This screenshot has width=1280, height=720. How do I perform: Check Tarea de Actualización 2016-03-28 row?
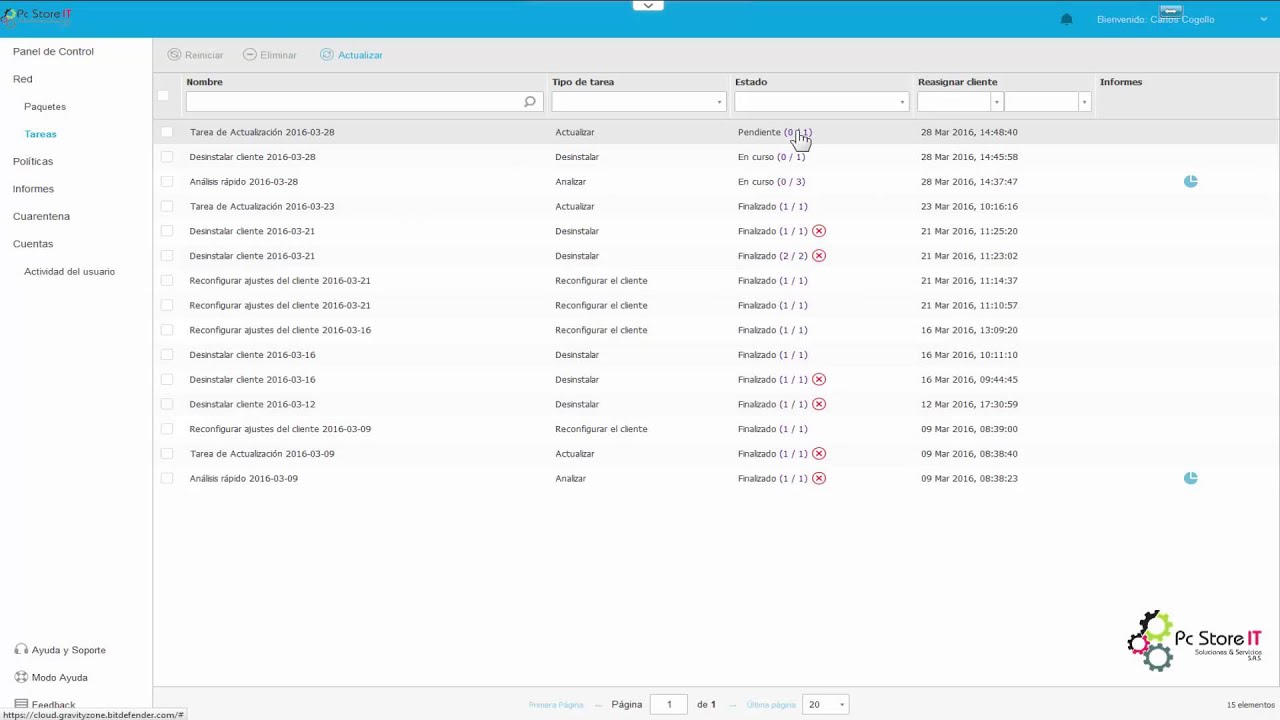click(x=167, y=132)
